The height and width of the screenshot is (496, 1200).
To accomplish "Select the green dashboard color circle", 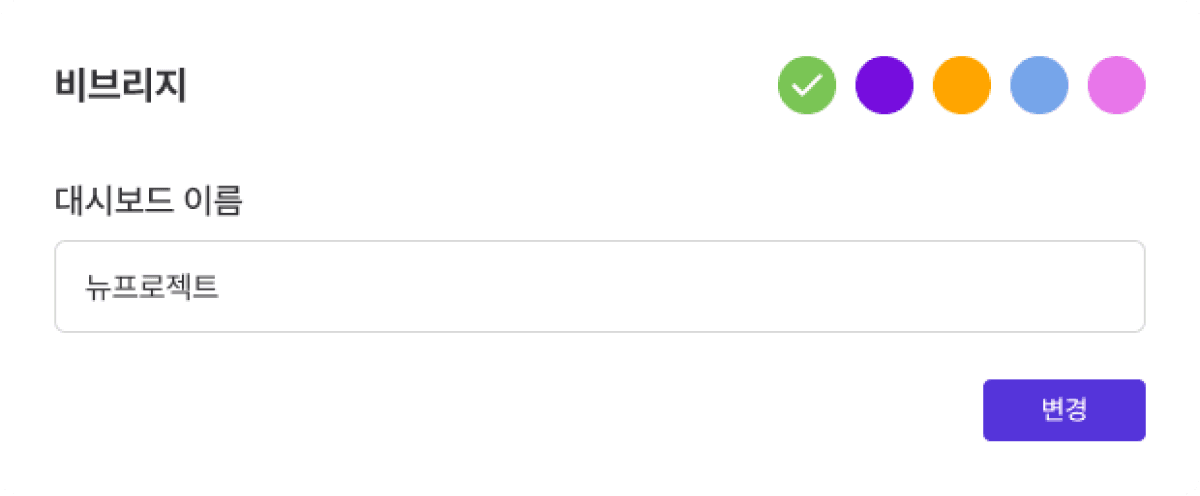I will click(x=807, y=85).
